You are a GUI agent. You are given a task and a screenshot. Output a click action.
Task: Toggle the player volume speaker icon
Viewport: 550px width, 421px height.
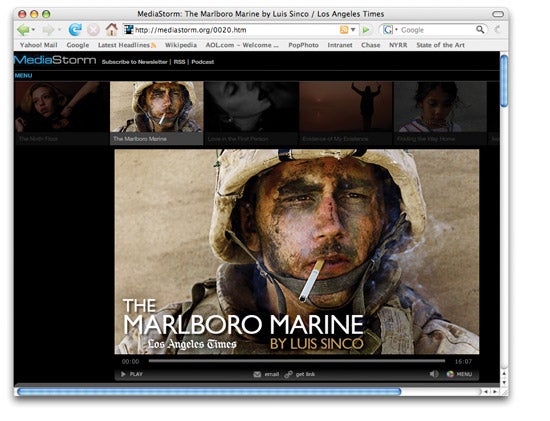point(434,374)
